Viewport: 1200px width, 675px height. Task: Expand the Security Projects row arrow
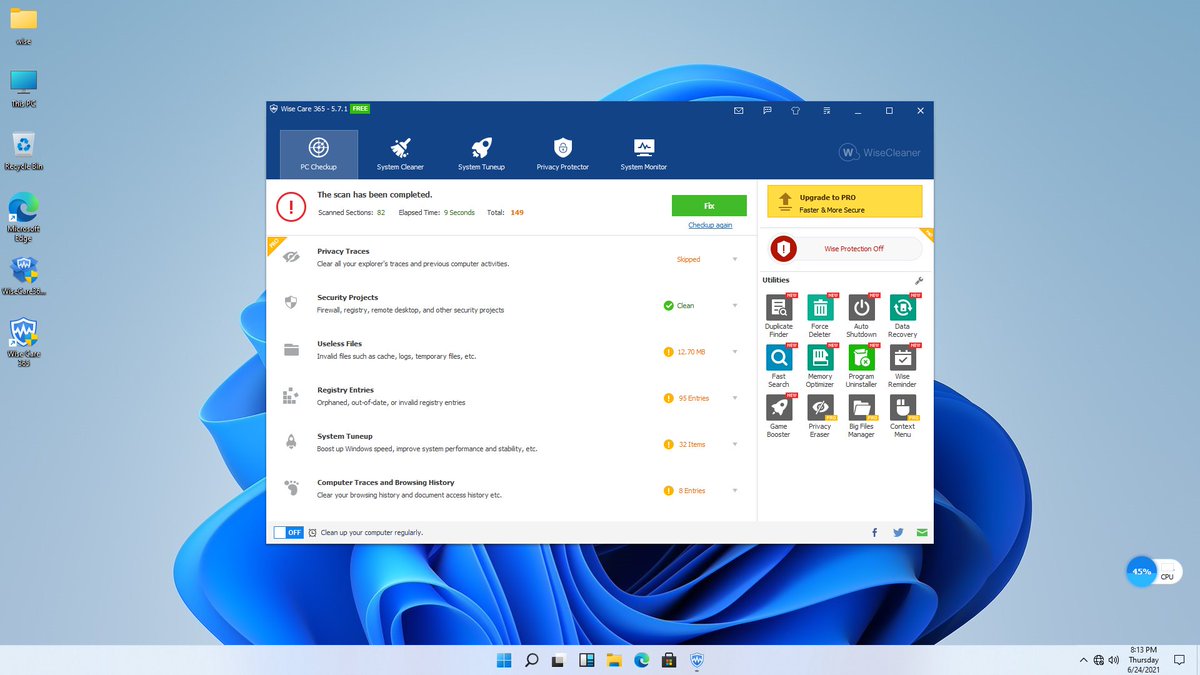pos(735,306)
